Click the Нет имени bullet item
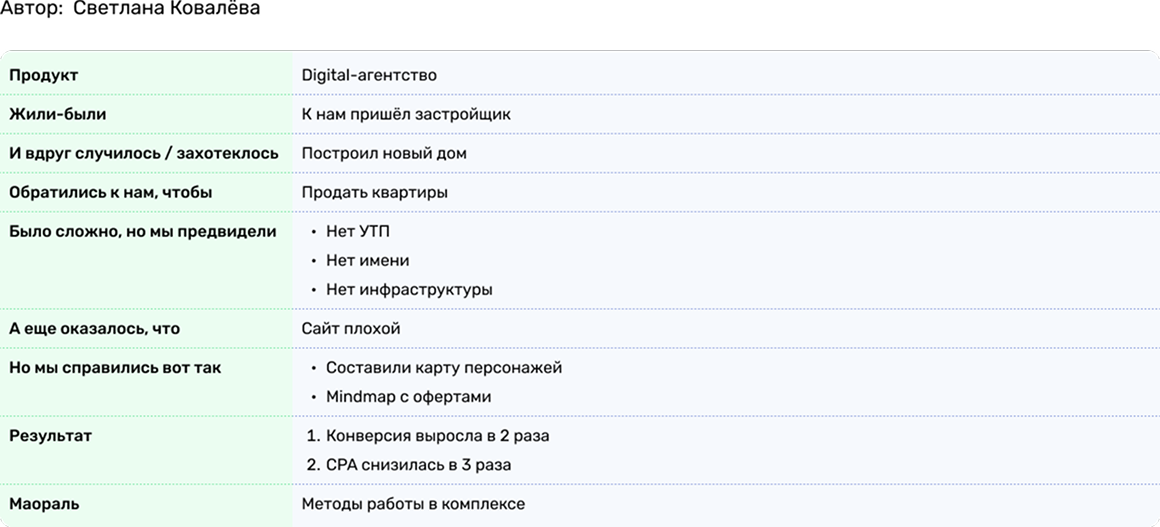Image resolution: width=1160 pixels, height=527 pixels. tap(367, 260)
